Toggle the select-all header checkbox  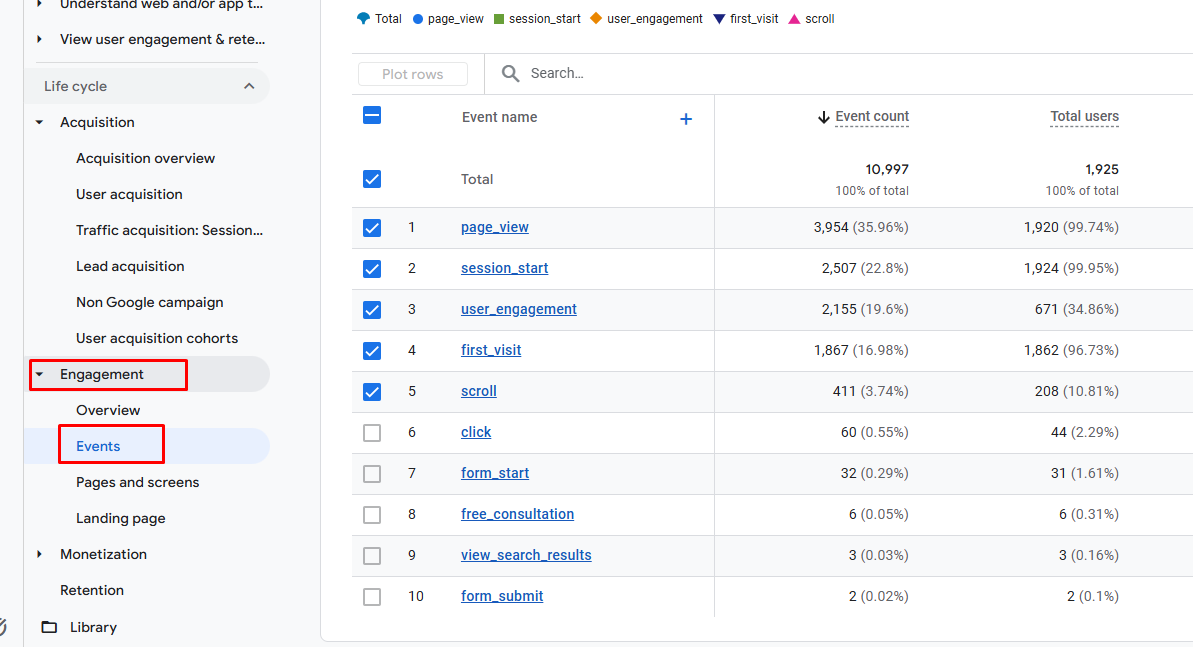click(372, 116)
